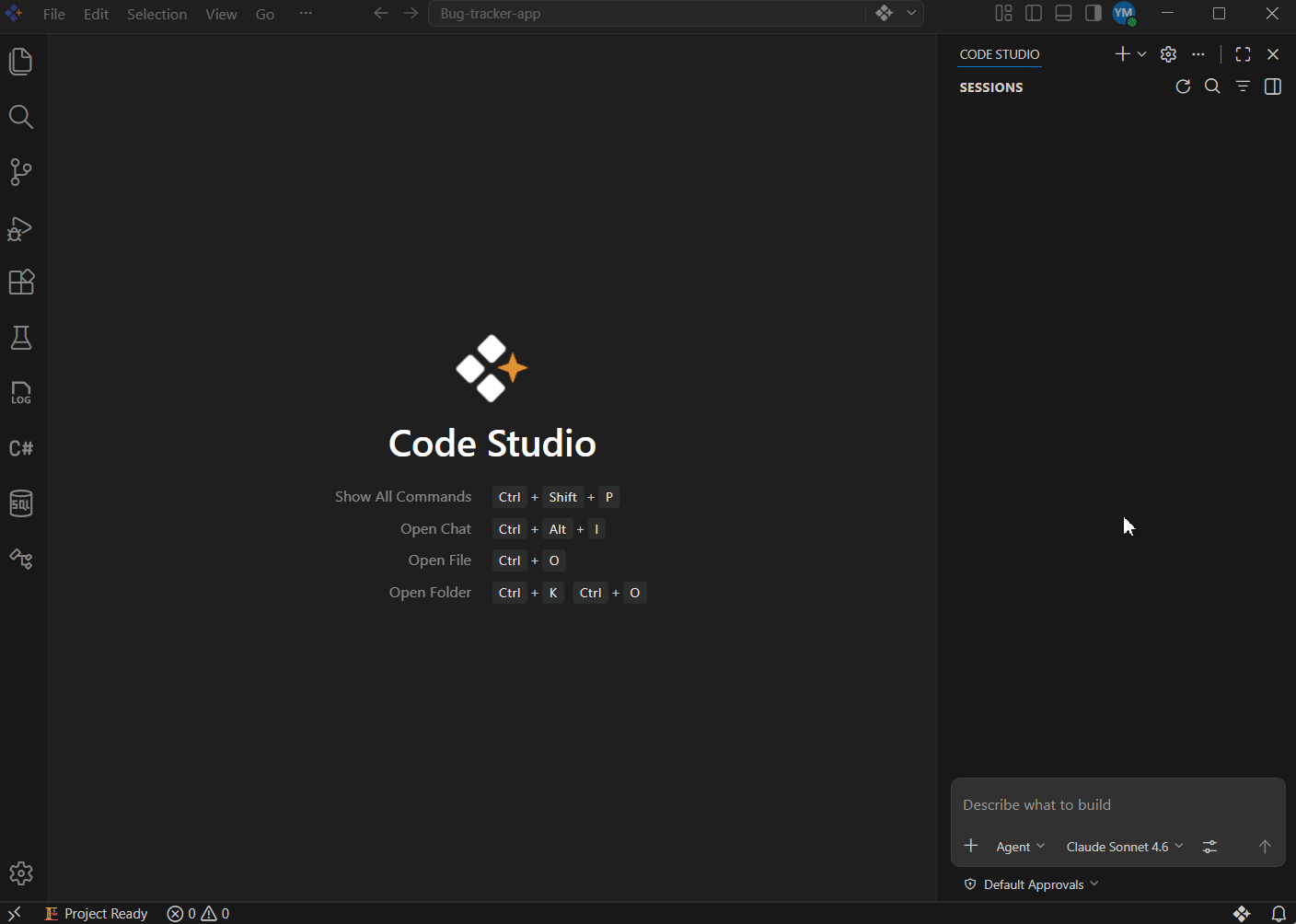Toggle the sessions side-by-side layout icon
1296x924 pixels.
coord(1273,87)
